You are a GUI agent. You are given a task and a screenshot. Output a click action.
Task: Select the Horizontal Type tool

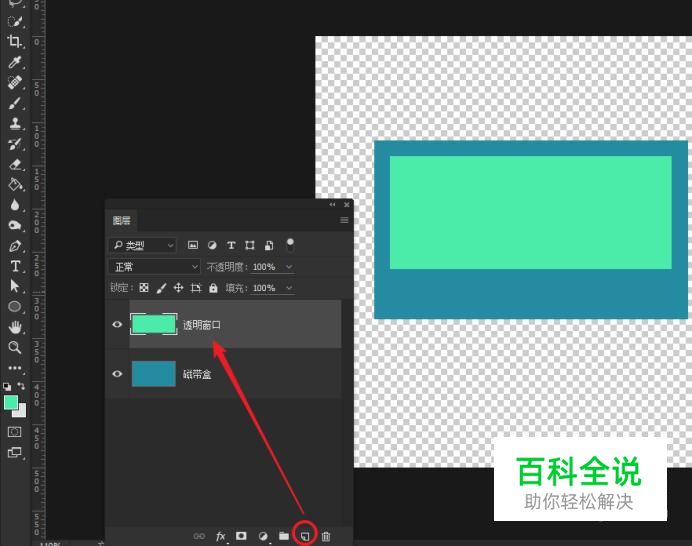pos(15,266)
